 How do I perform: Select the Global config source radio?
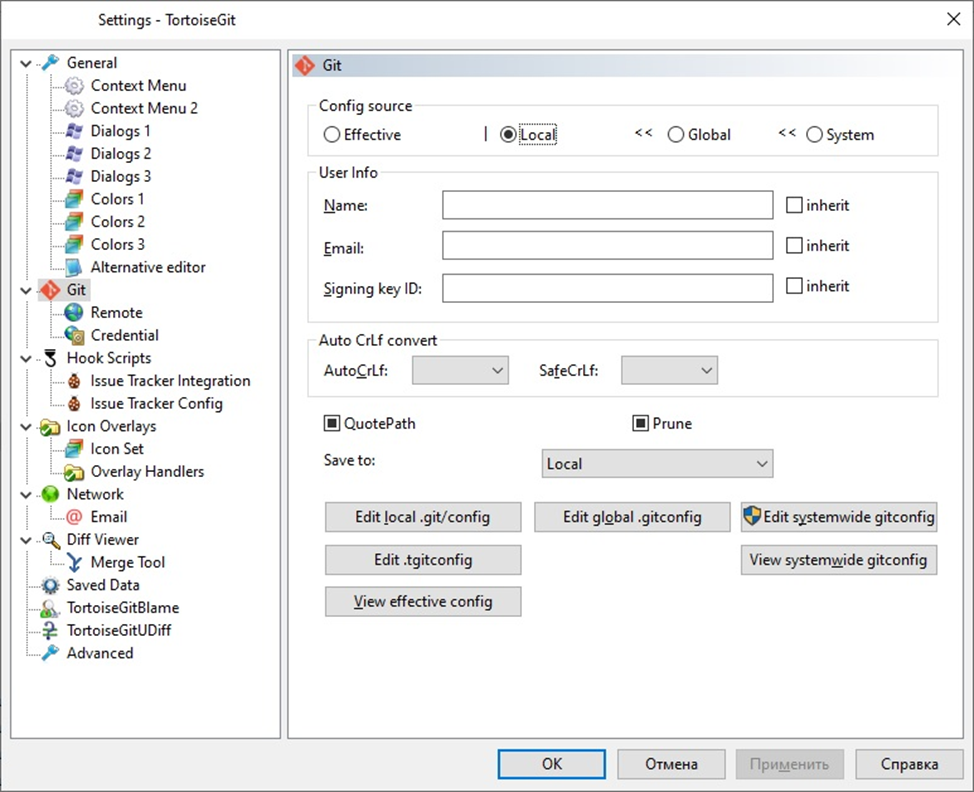click(676, 135)
